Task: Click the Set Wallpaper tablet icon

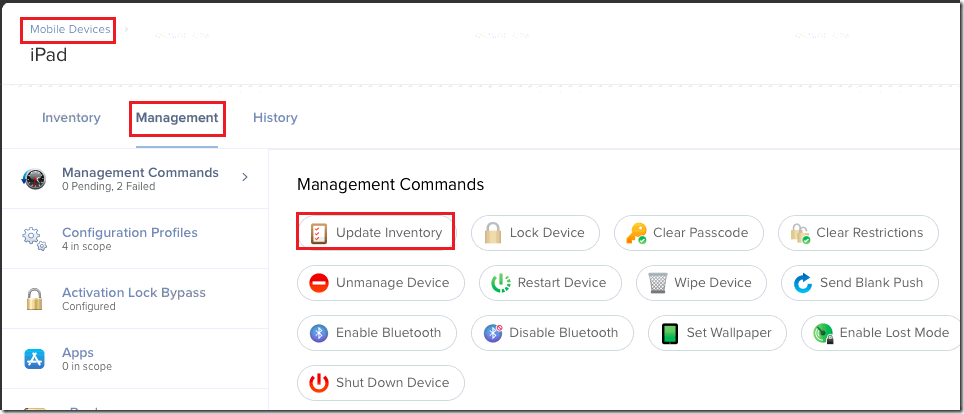Action: [670, 333]
